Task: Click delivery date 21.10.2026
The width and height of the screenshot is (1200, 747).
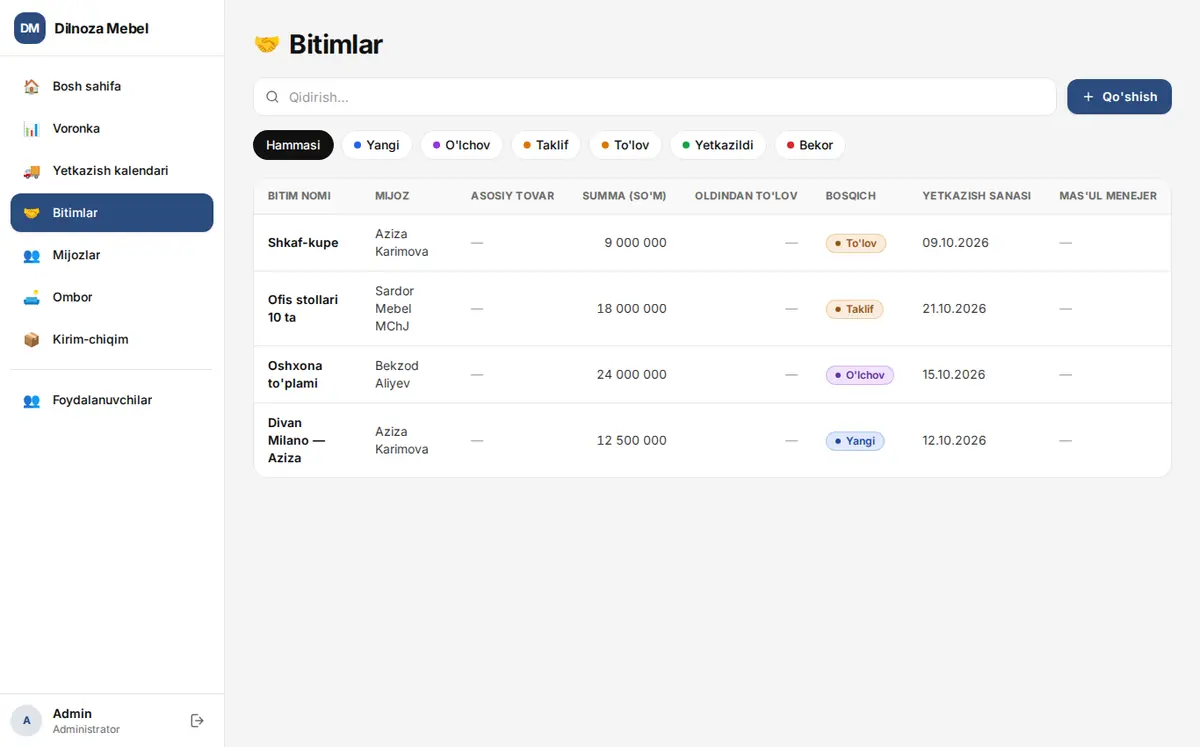Action: coord(955,309)
